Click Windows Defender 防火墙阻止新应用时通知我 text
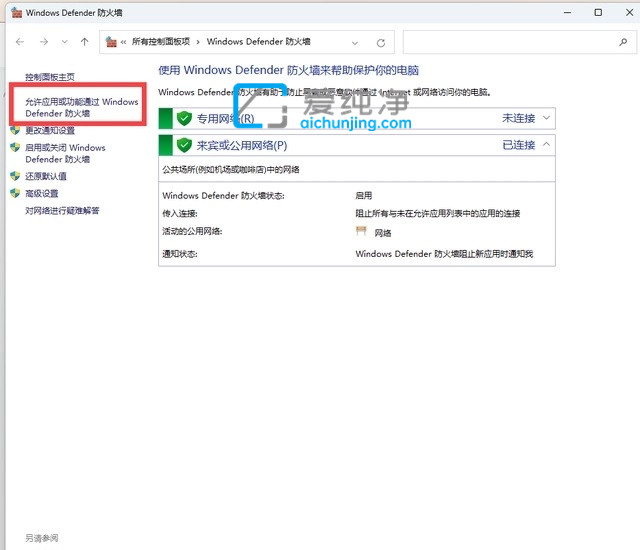Image resolution: width=640 pixels, height=550 pixels. pos(444,254)
